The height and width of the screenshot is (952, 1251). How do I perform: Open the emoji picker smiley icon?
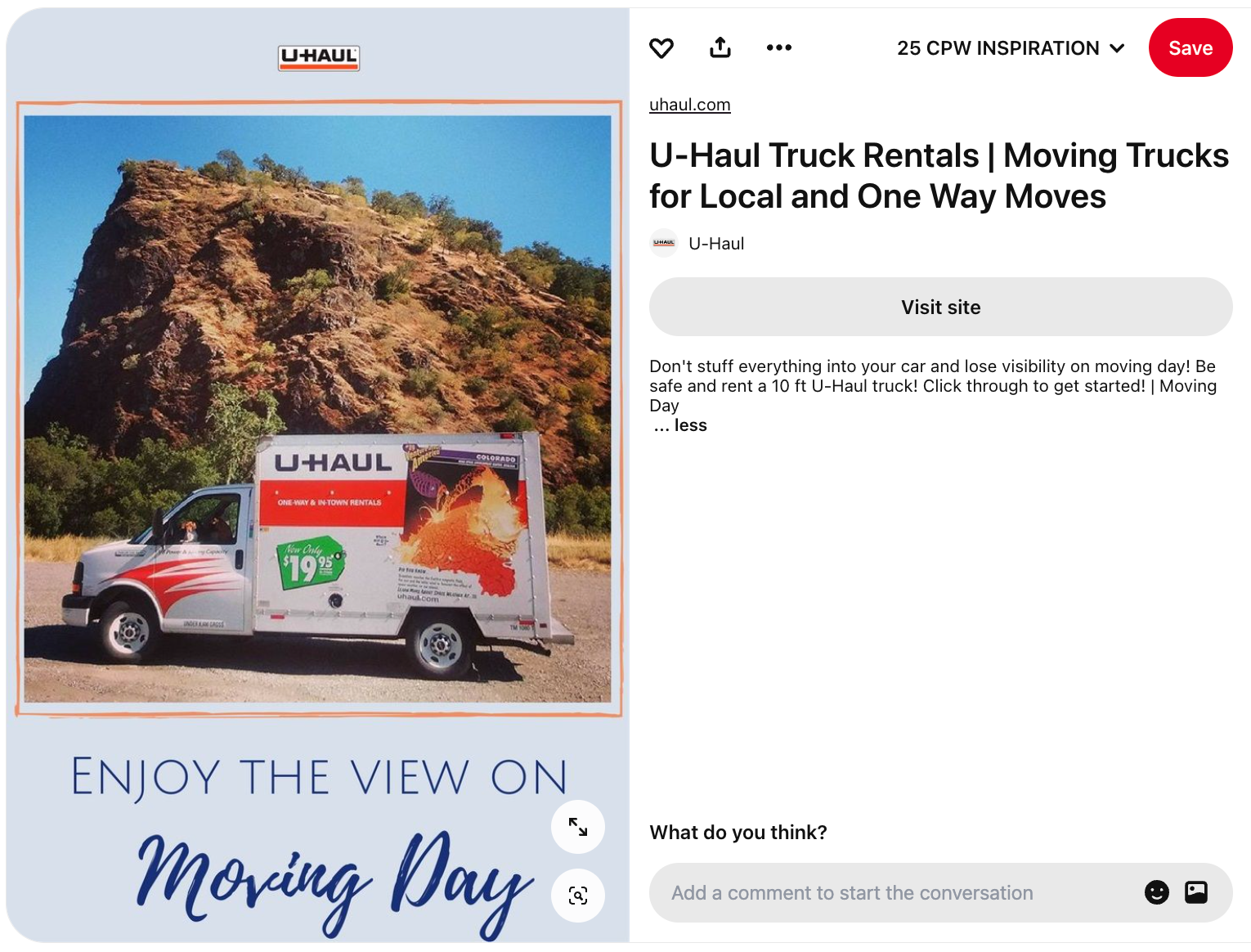click(x=1157, y=892)
